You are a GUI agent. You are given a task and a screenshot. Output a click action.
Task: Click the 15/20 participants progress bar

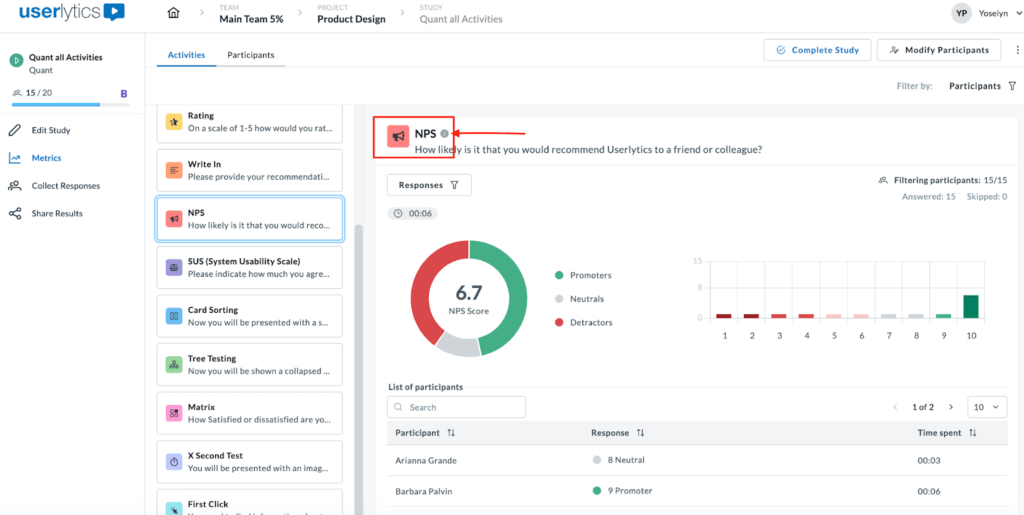pyautogui.click(x=71, y=104)
